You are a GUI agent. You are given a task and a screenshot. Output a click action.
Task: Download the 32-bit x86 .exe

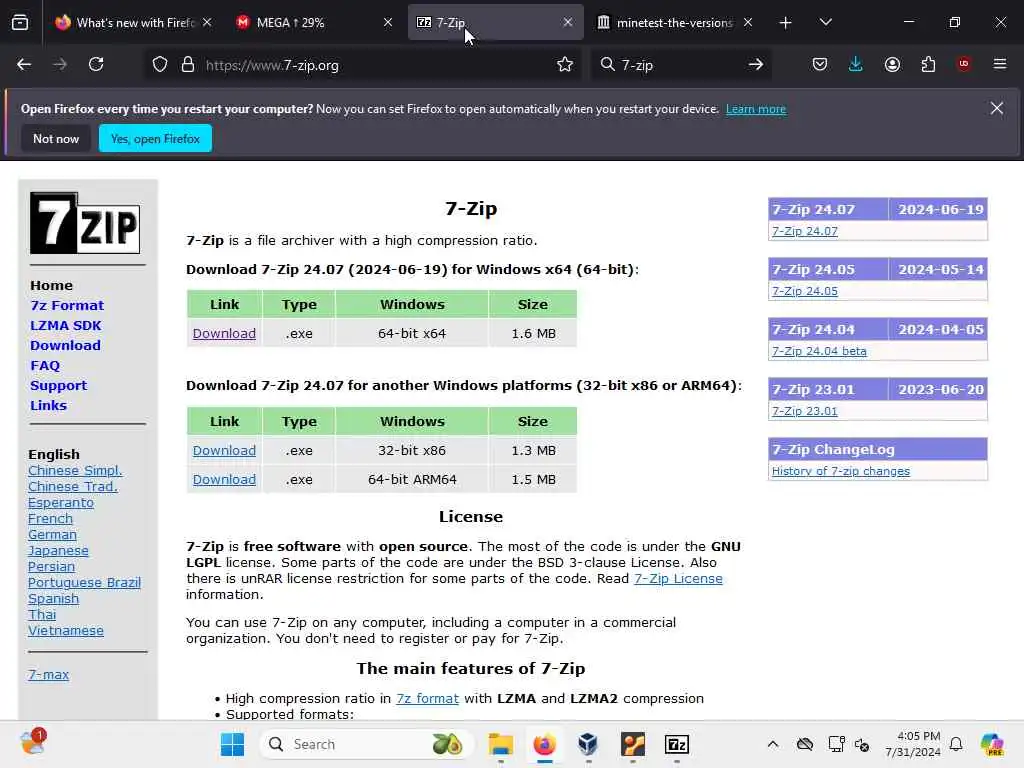[224, 450]
